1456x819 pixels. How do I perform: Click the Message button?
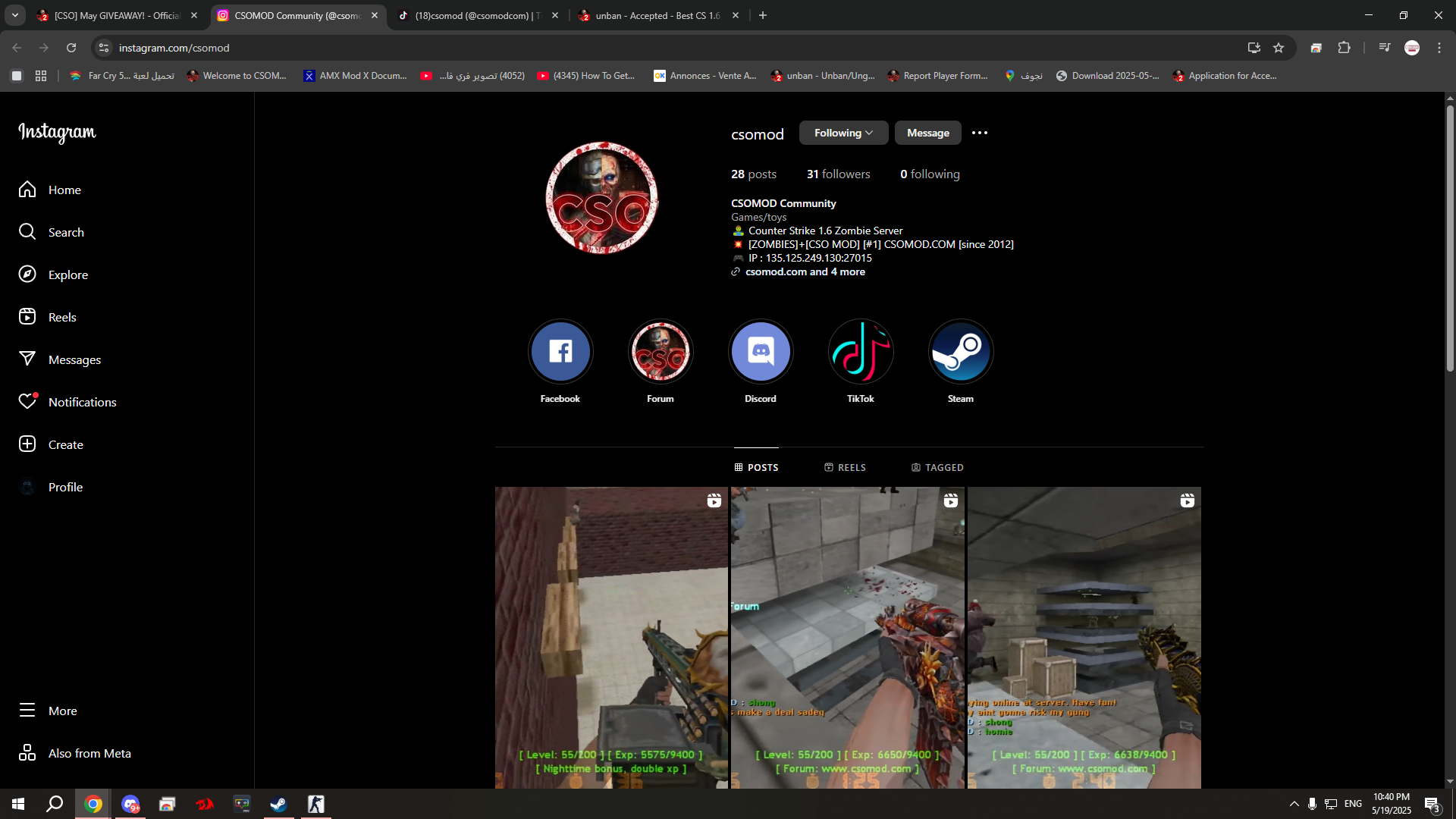pos(927,133)
